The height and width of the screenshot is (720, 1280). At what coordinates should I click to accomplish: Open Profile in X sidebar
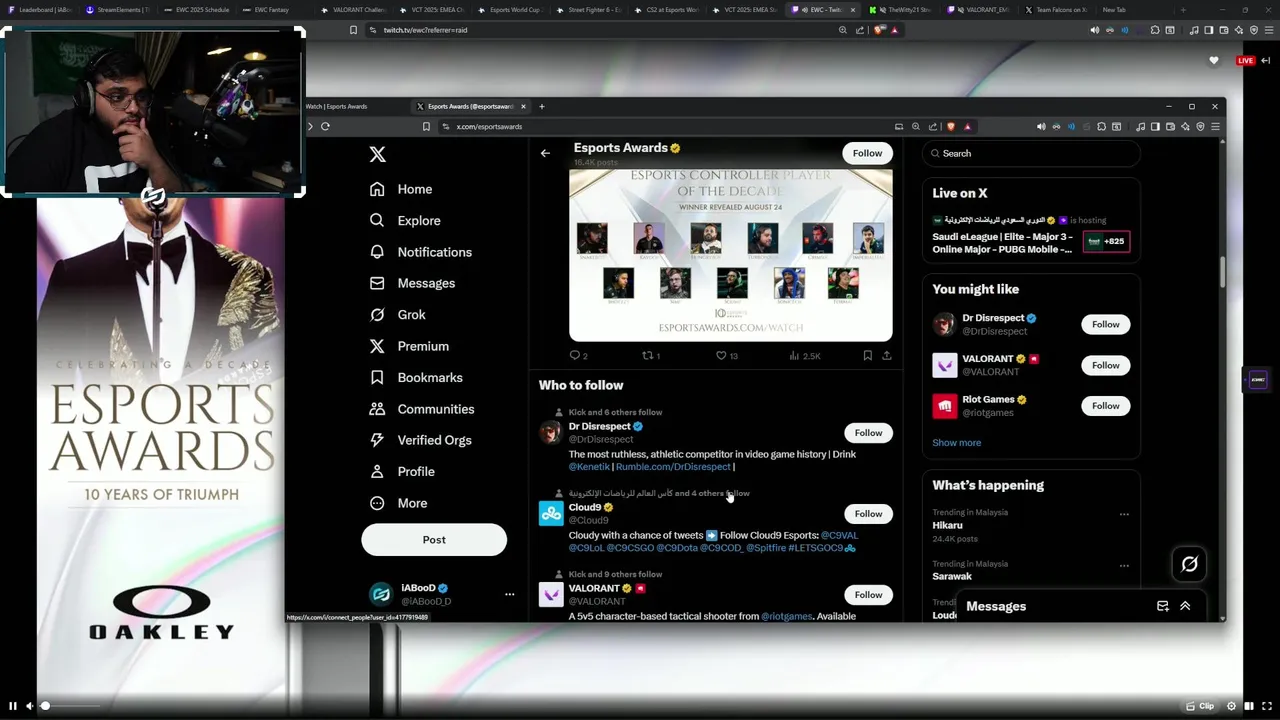click(402, 471)
